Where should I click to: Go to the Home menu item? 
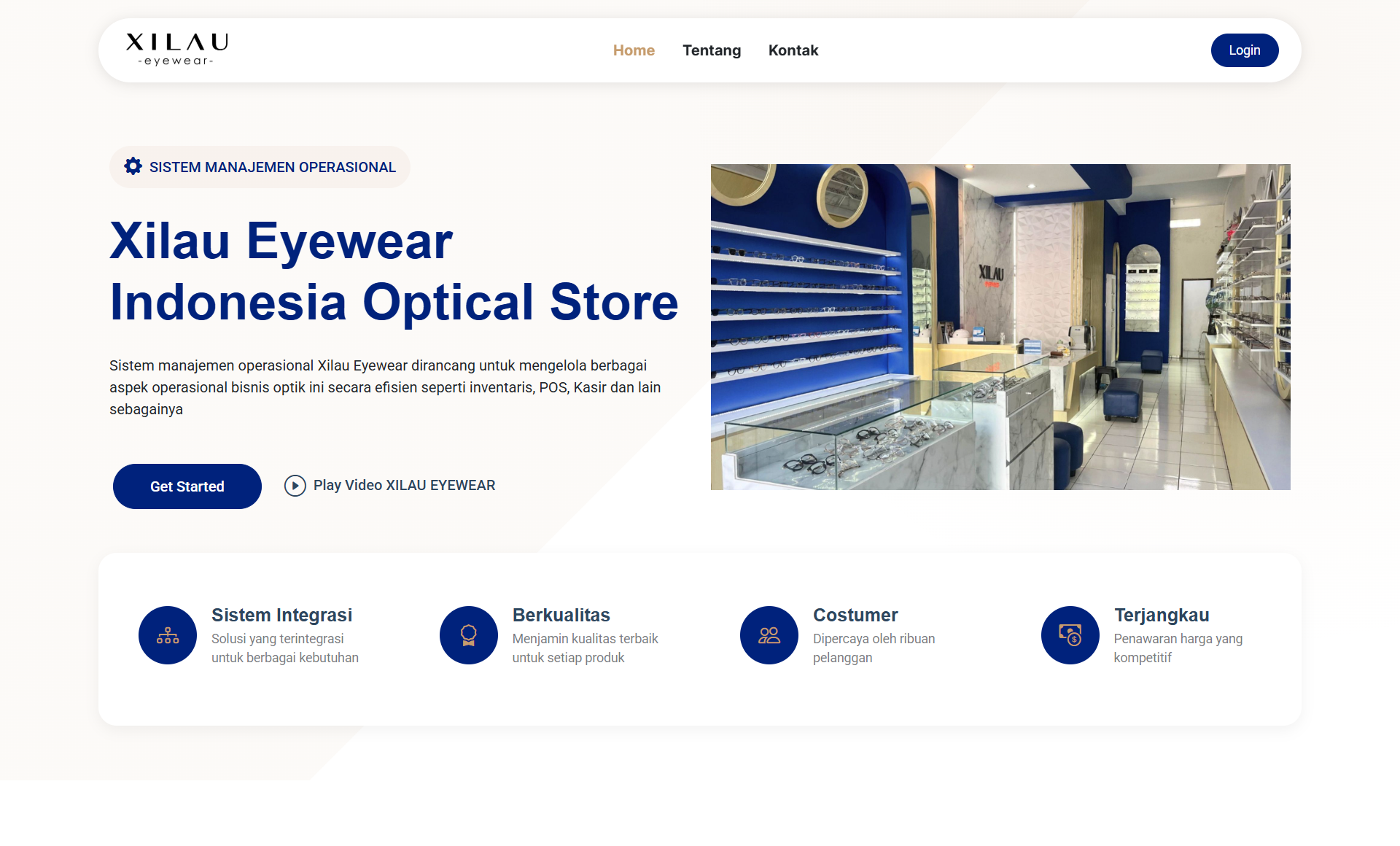[634, 50]
